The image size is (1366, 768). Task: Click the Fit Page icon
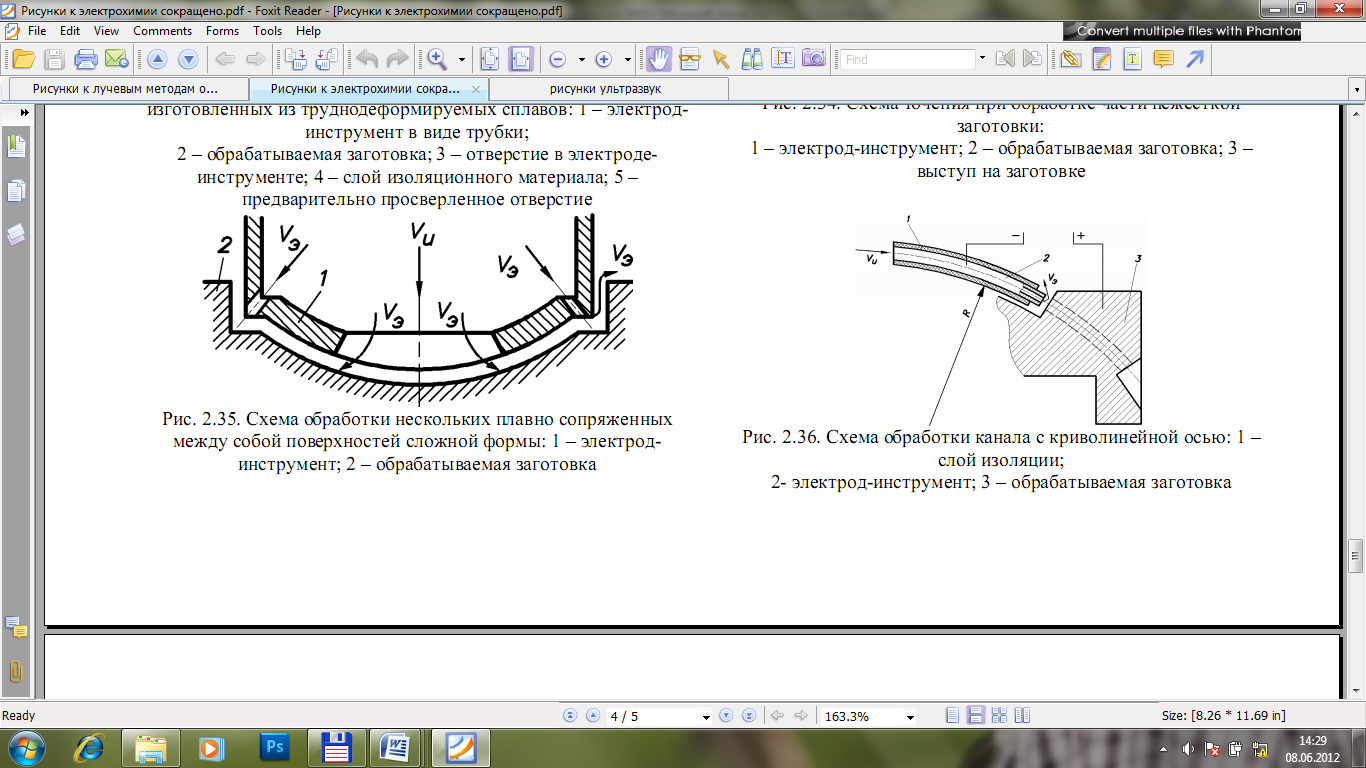(490, 59)
